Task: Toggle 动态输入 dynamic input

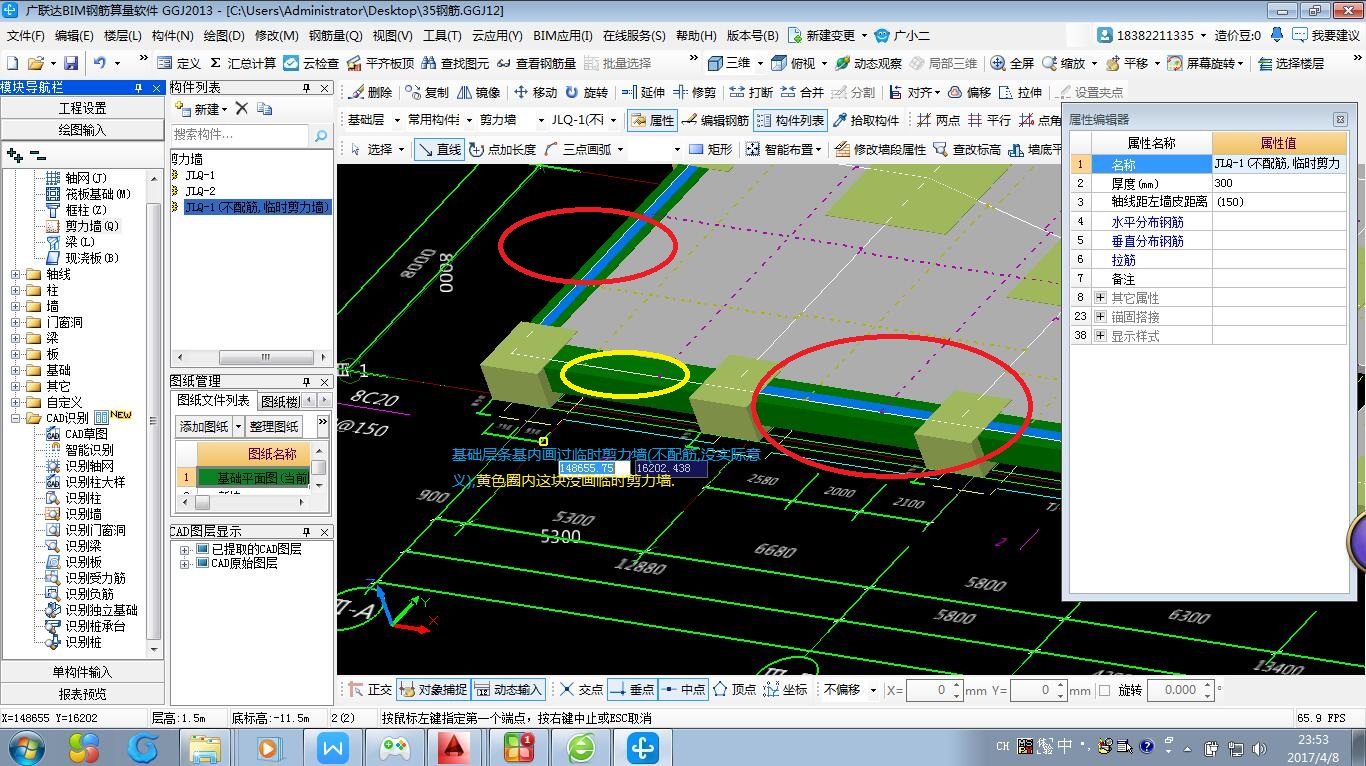Action: (x=508, y=689)
